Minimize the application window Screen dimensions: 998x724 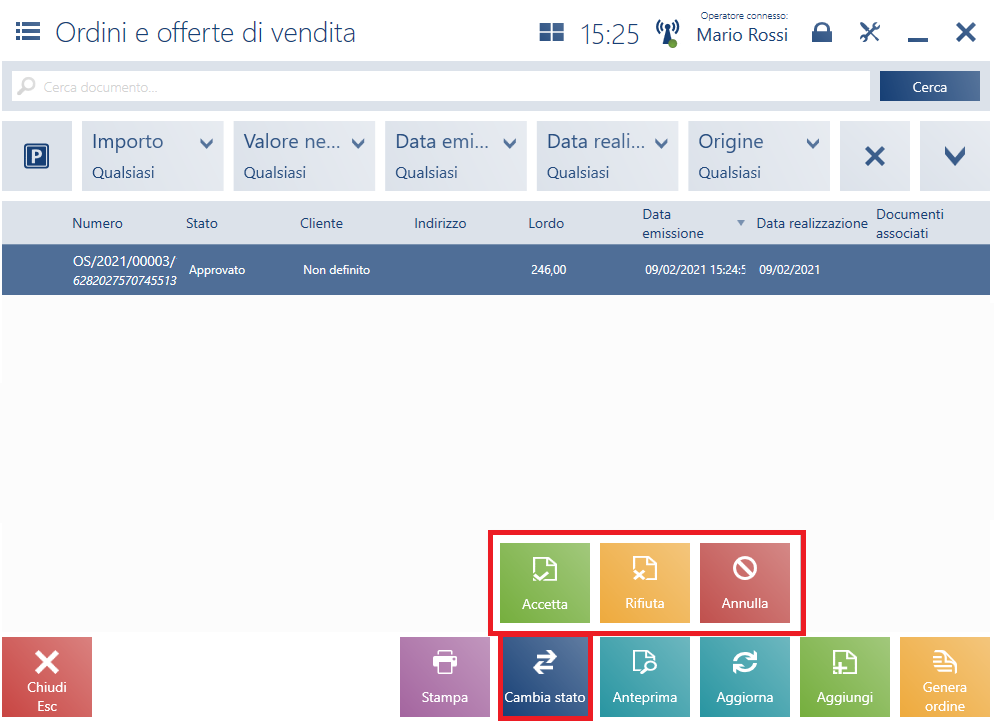[x=918, y=38]
